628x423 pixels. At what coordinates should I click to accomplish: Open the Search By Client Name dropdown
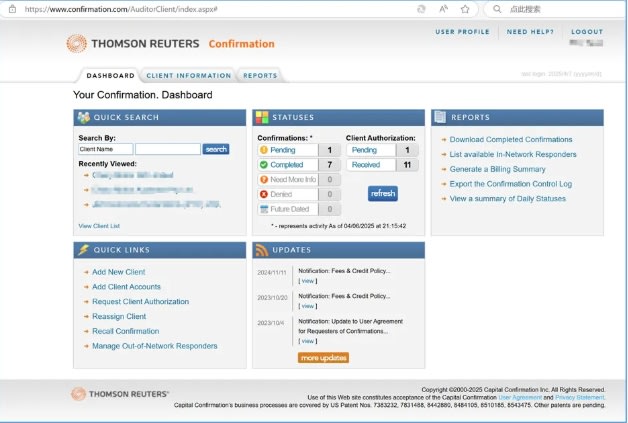[106, 149]
